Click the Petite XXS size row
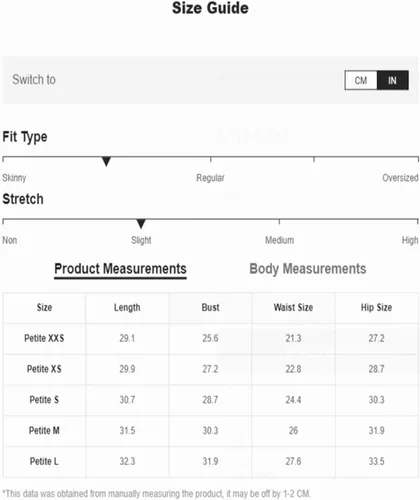The image size is (420, 500). [x=211, y=338]
